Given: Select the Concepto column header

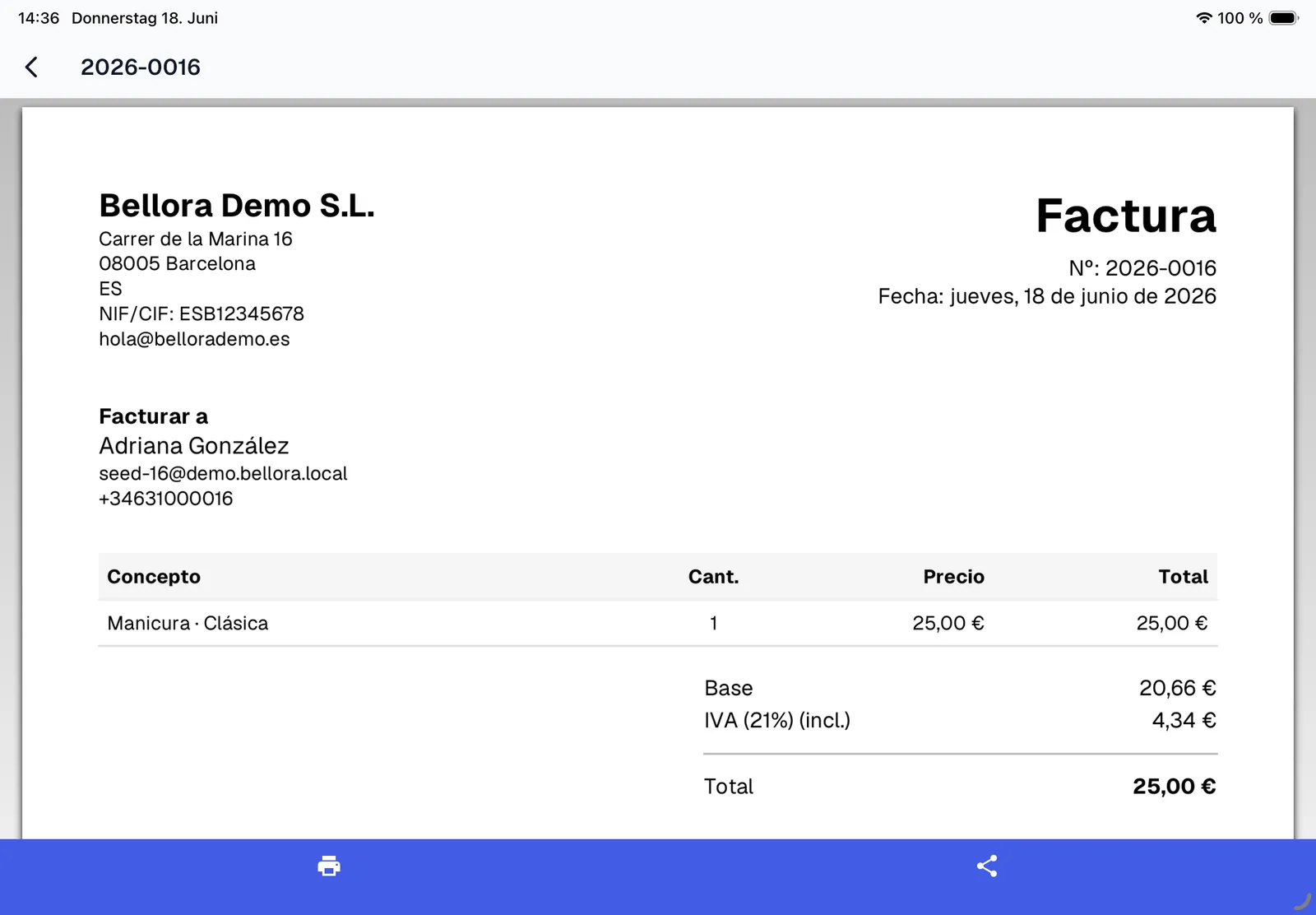Looking at the screenshot, I should coord(154,577).
